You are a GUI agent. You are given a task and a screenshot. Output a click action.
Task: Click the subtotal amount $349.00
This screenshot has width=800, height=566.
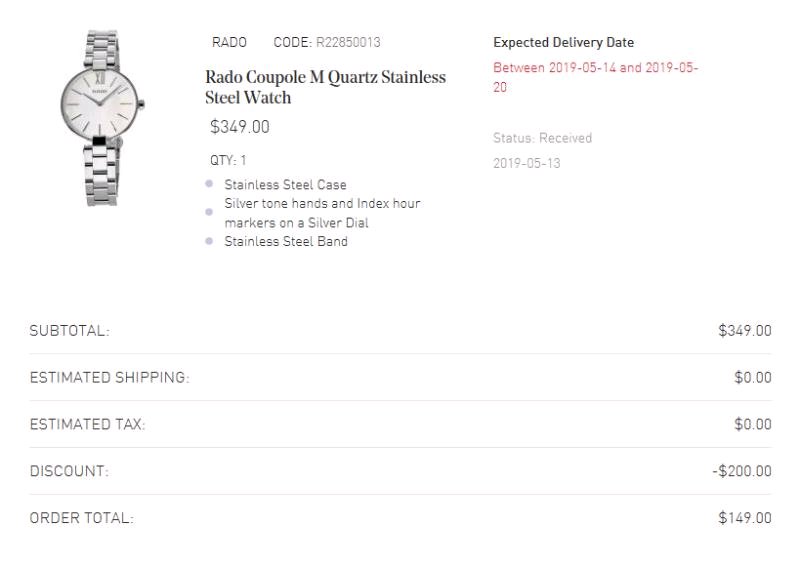(744, 331)
